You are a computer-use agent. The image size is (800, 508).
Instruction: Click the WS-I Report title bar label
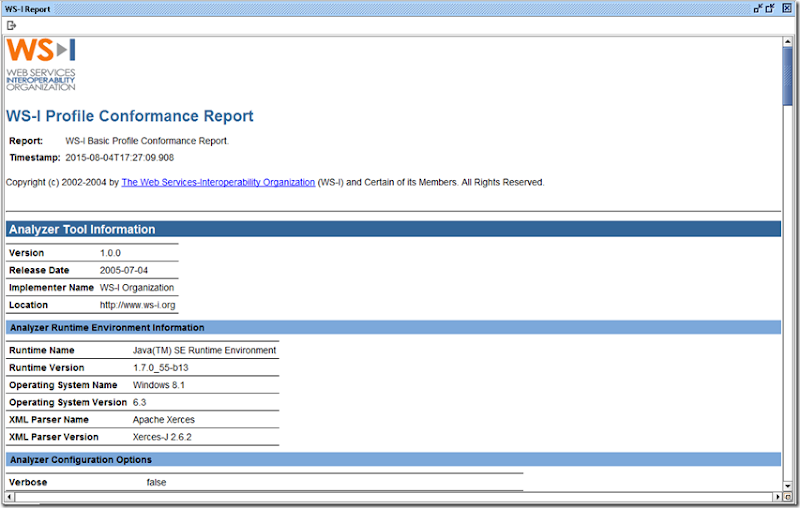point(28,9)
